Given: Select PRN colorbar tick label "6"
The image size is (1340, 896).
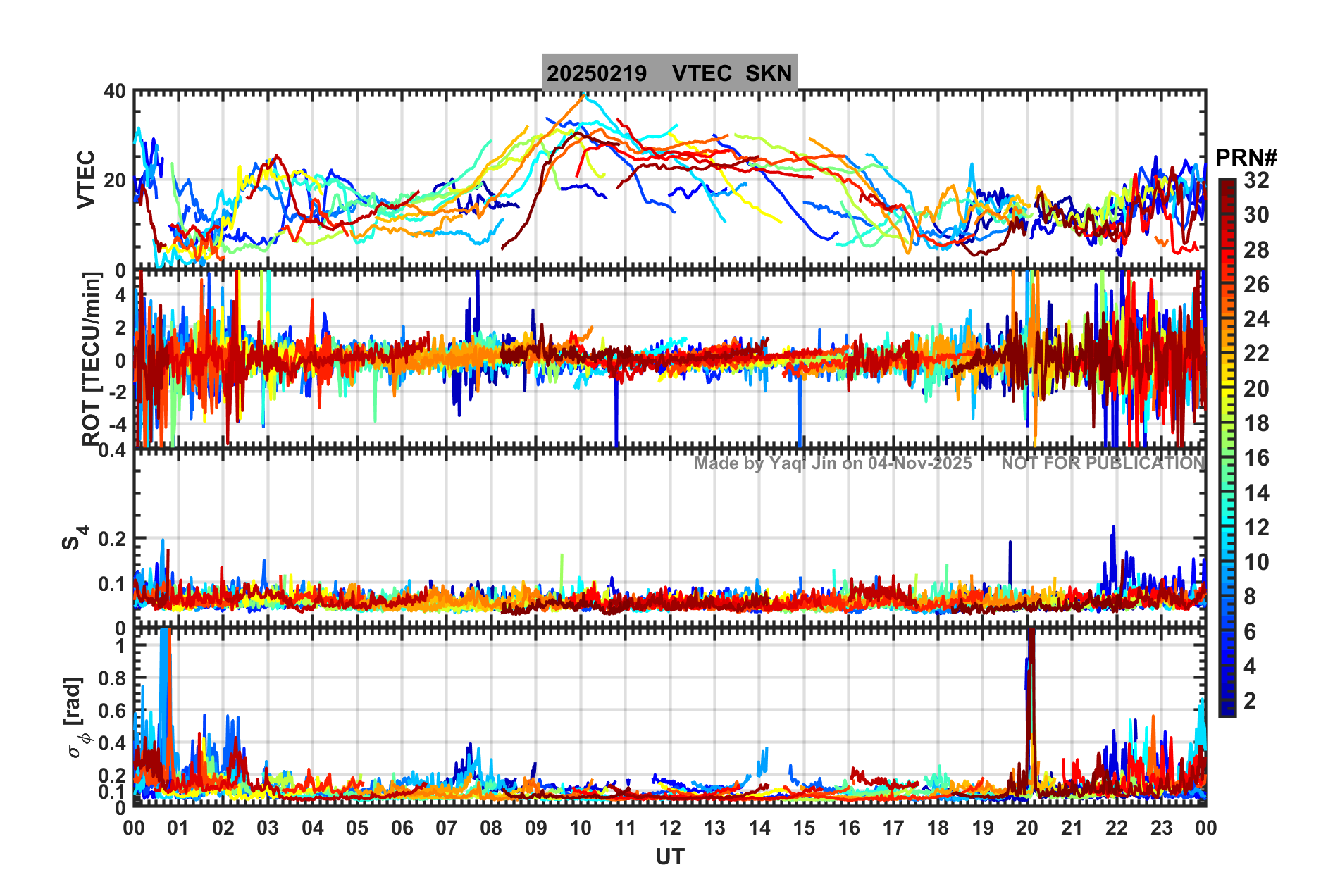Looking at the screenshot, I should (1250, 632).
